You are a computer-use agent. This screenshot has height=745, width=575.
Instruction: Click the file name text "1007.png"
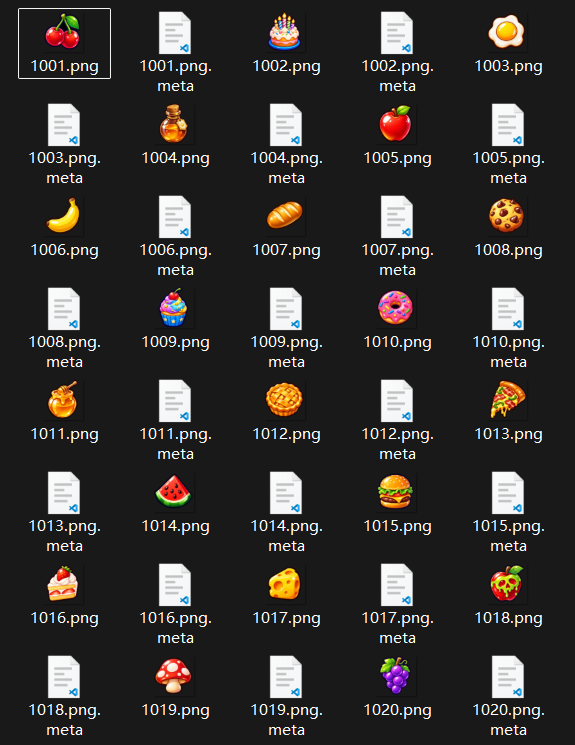point(286,251)
